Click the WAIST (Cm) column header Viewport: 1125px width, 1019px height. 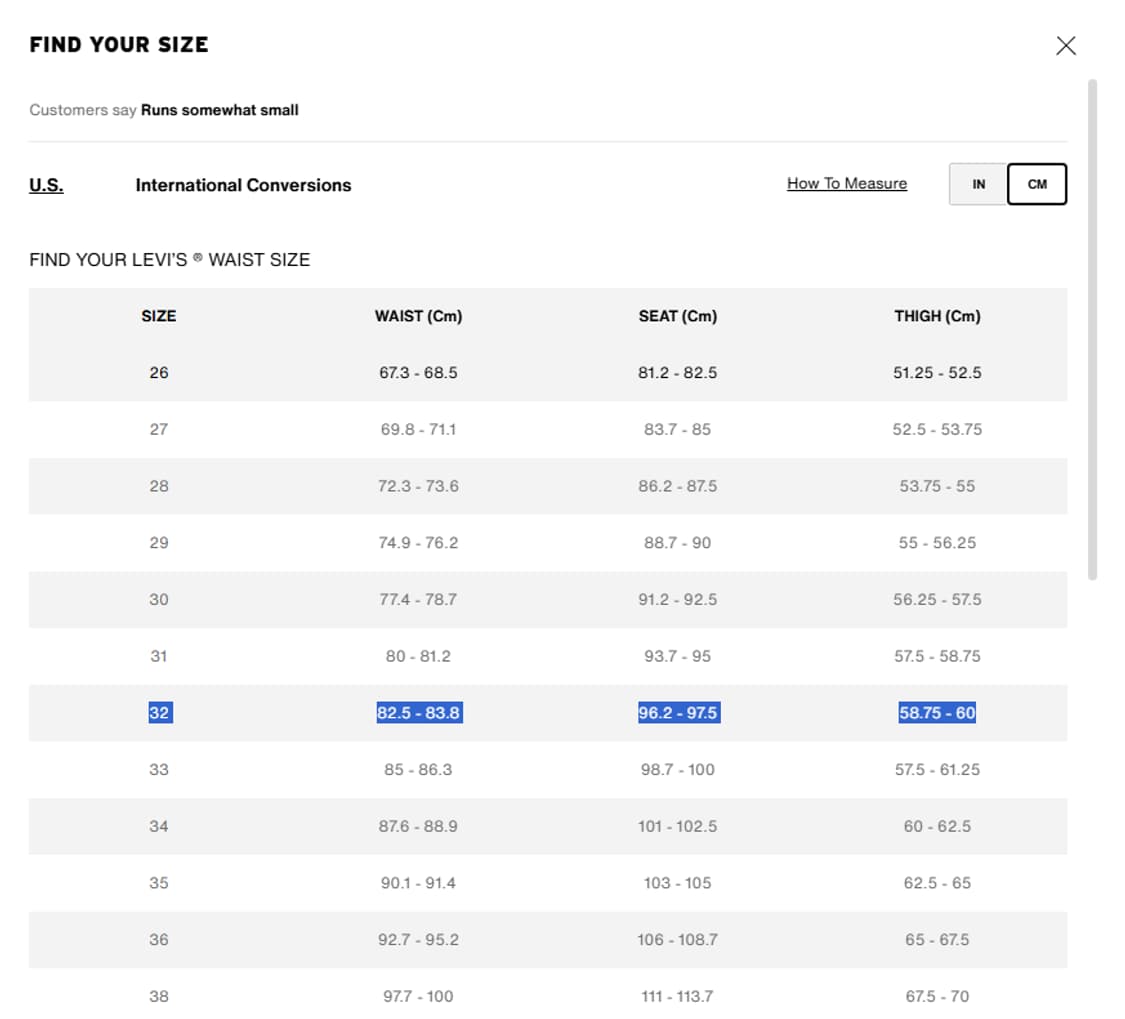tap(418, 316)
